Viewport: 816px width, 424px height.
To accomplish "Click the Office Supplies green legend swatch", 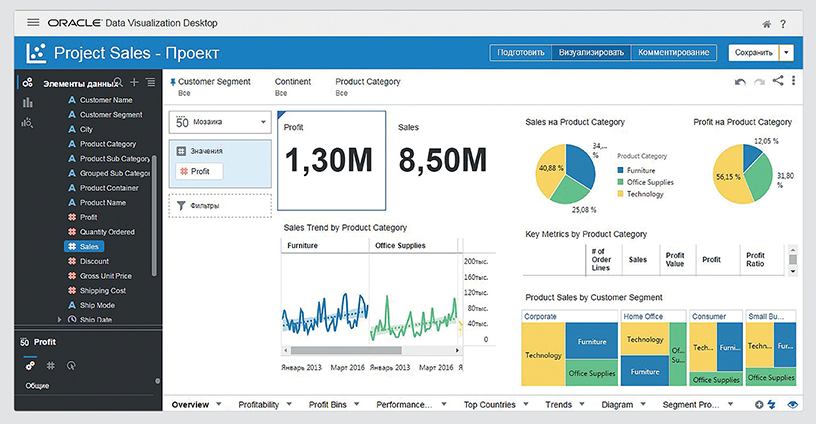I will (620, 182).
